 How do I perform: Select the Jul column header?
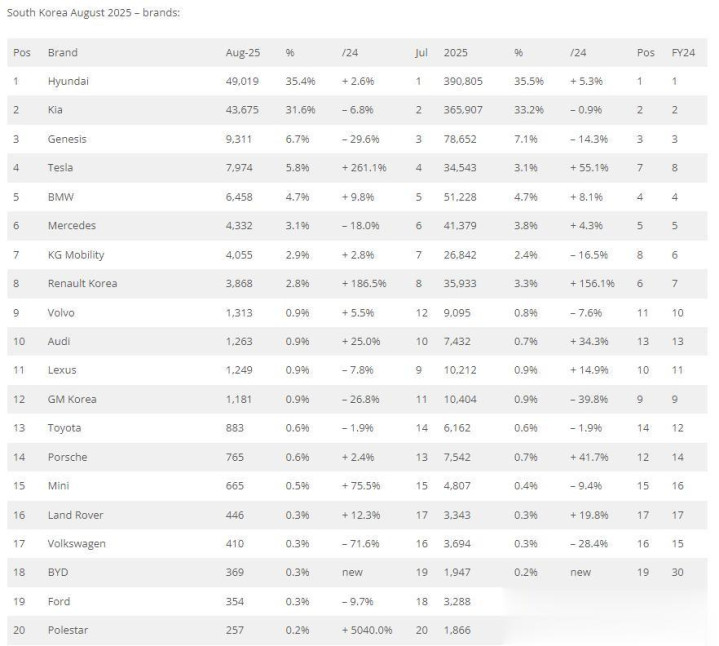[x=421, y=52]
